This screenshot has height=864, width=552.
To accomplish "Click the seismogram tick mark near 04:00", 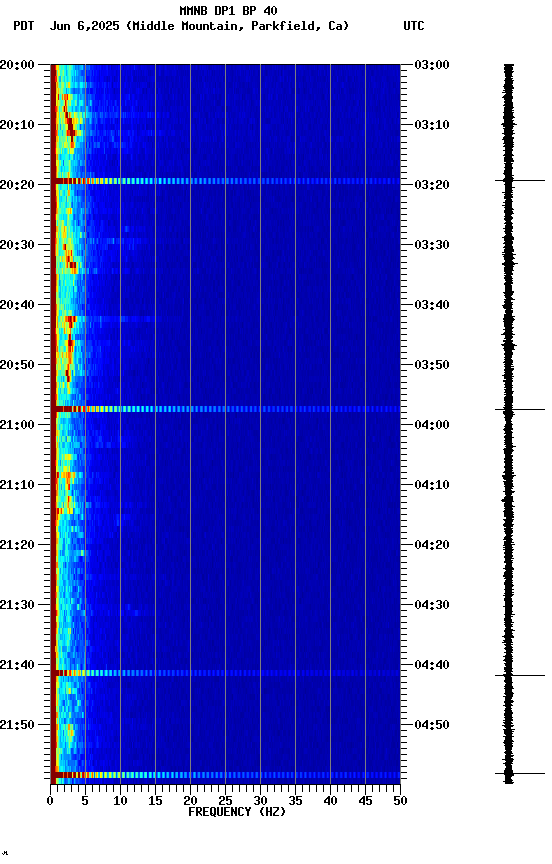I will coord(519,409).
